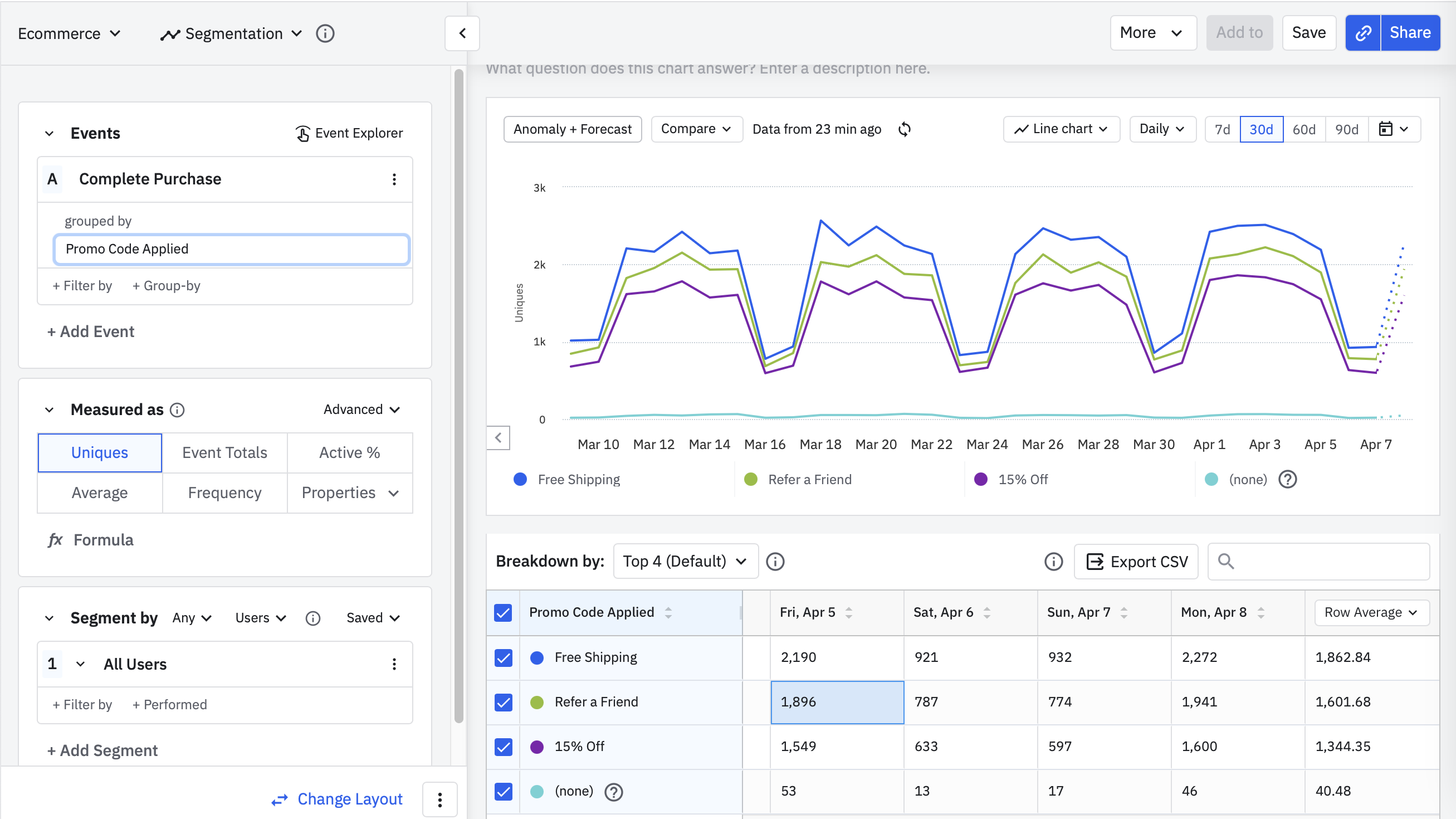This screenshot has width=1456, height=819.
Task: Open the Line chart type dropdown
Action: point(1061,129)
